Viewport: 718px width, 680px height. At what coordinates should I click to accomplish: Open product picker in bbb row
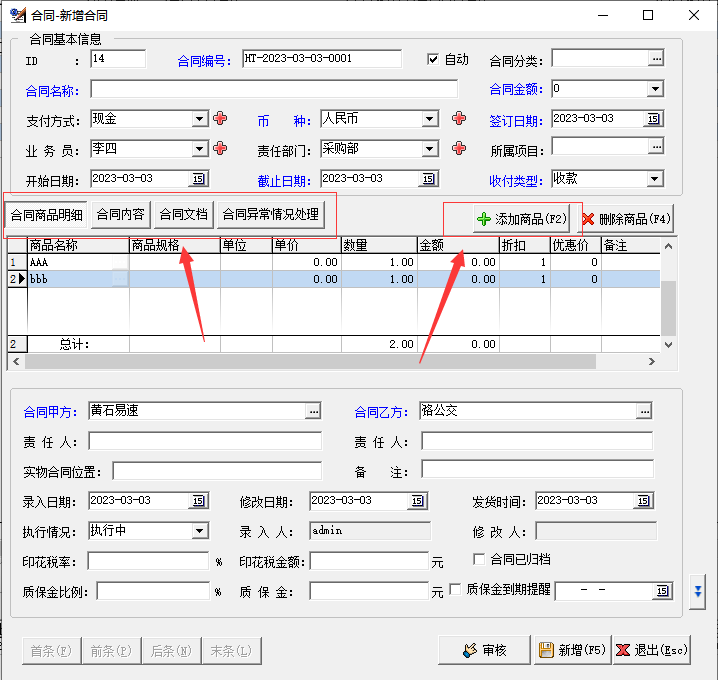(120, 279)
